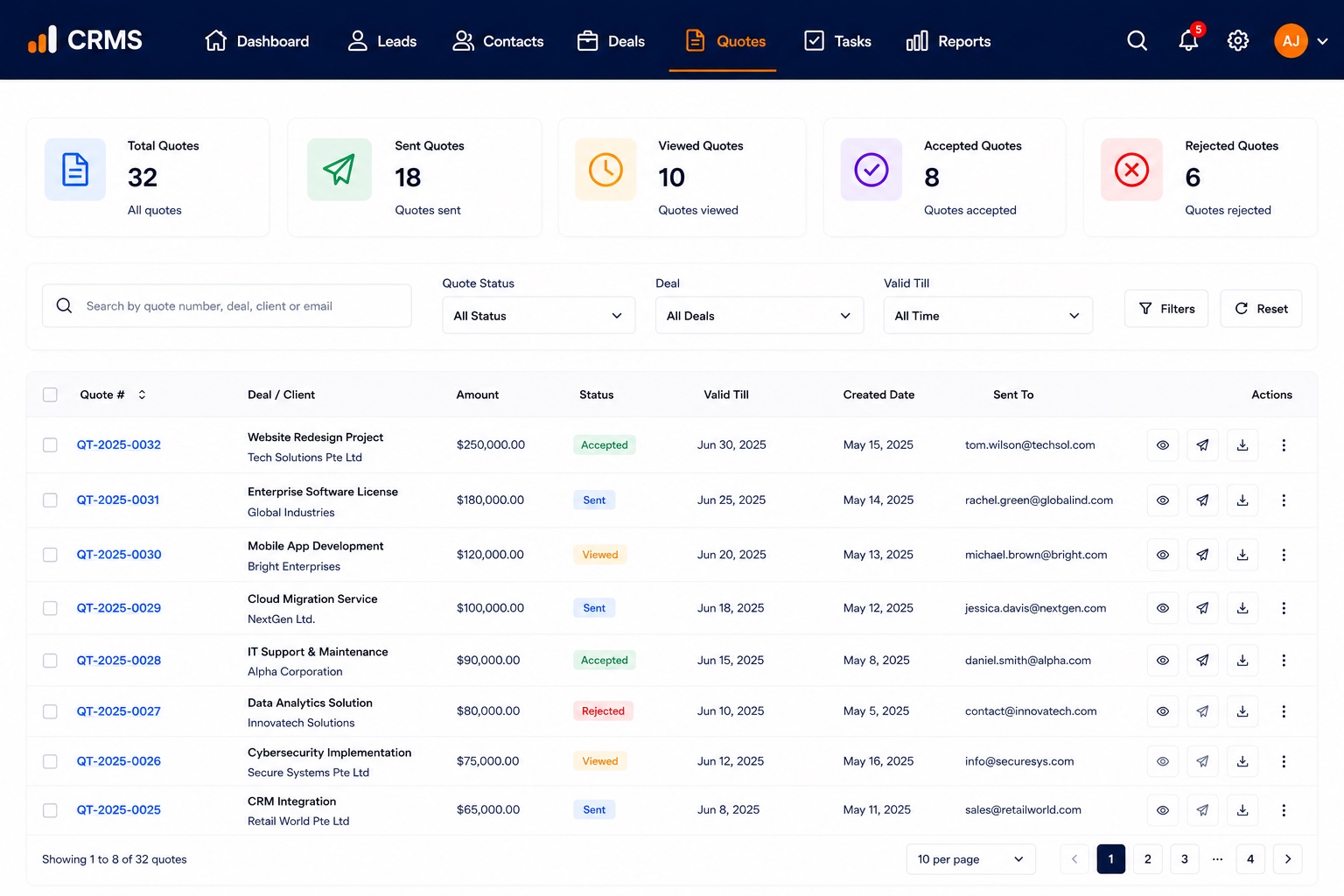The image size is (1344, 896).
Task: Download quote QT-2025-0026
Action: (1242, 761)
